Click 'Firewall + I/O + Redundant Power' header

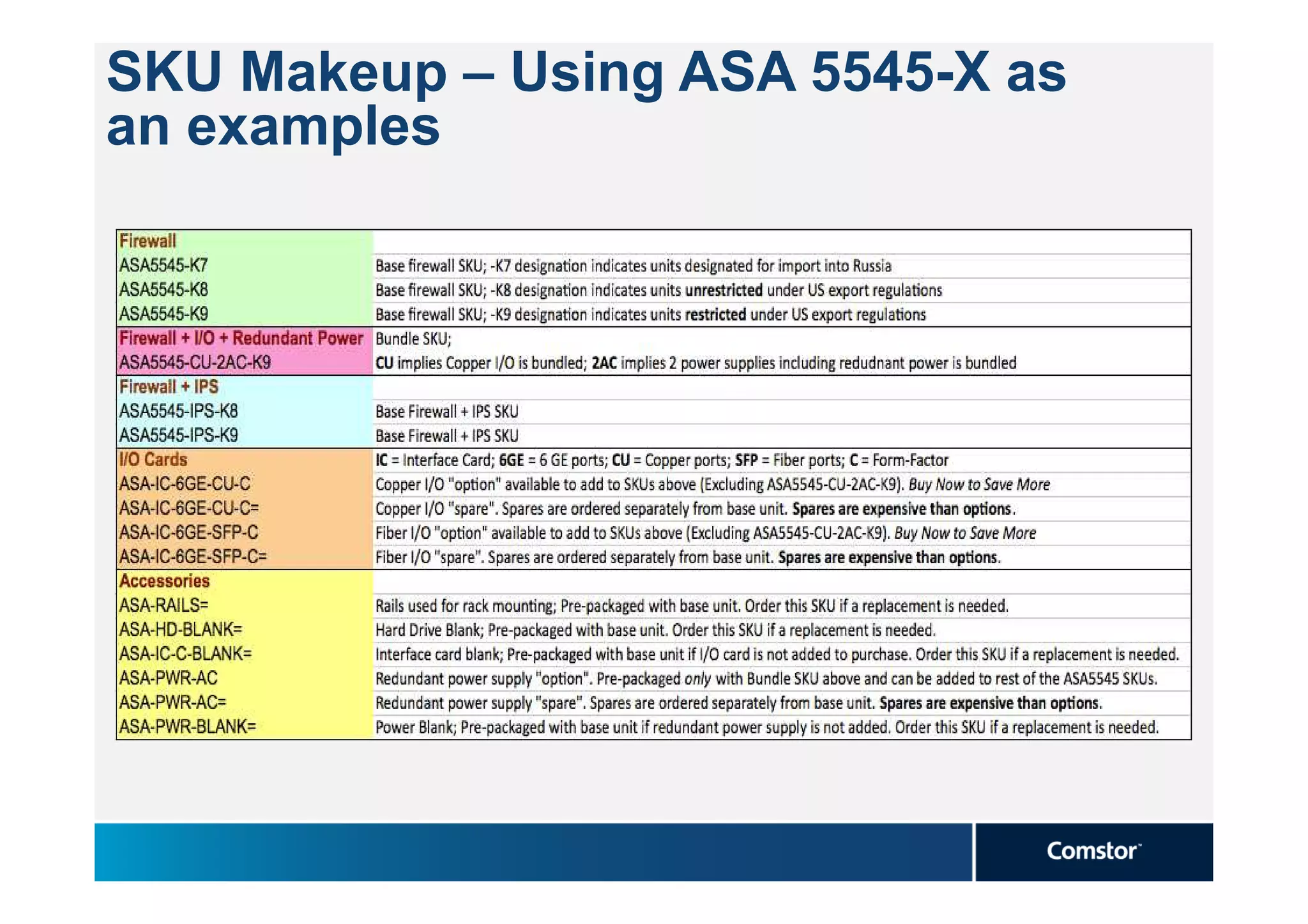[241, 338]
